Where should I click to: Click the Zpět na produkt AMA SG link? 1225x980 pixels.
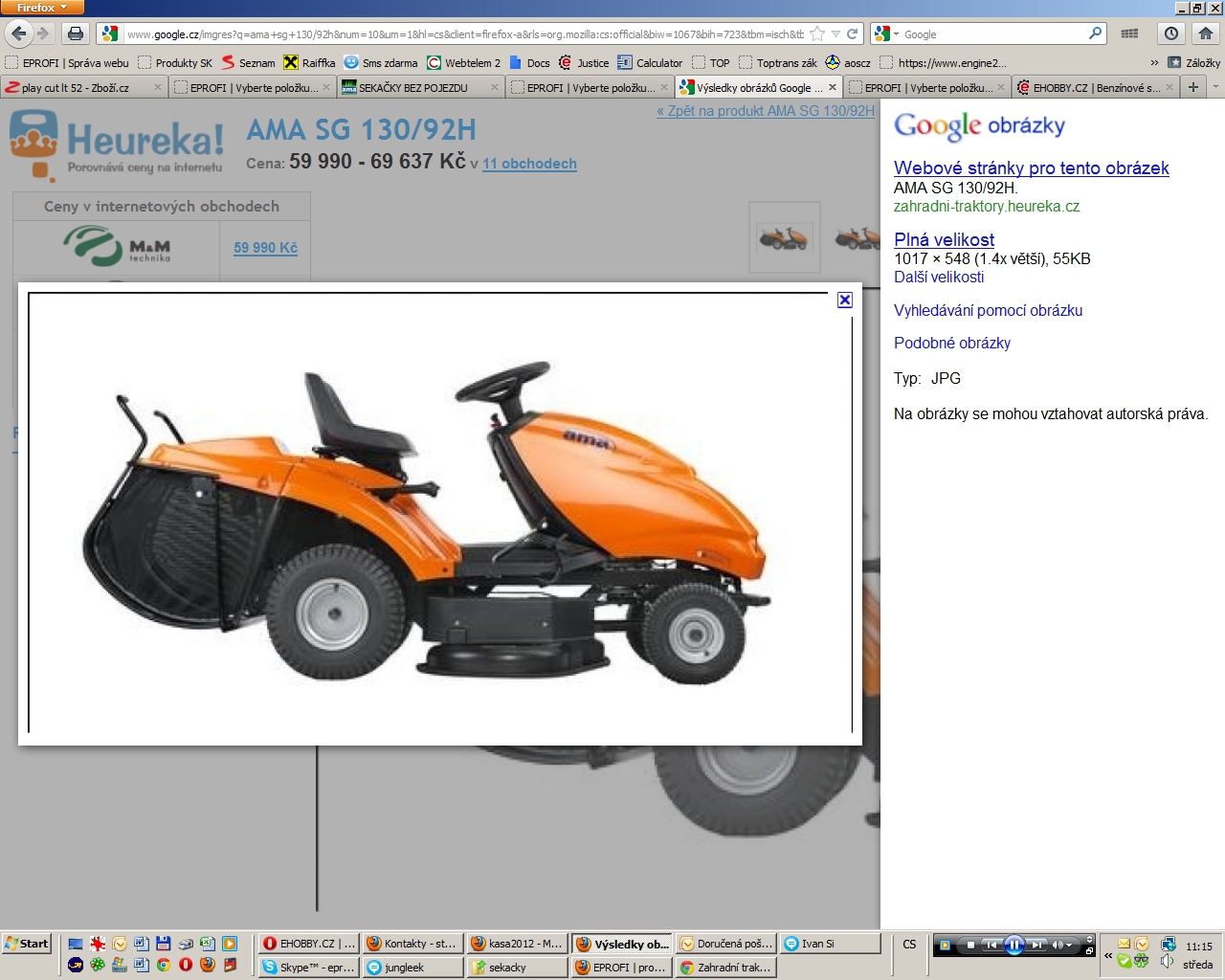766,111
